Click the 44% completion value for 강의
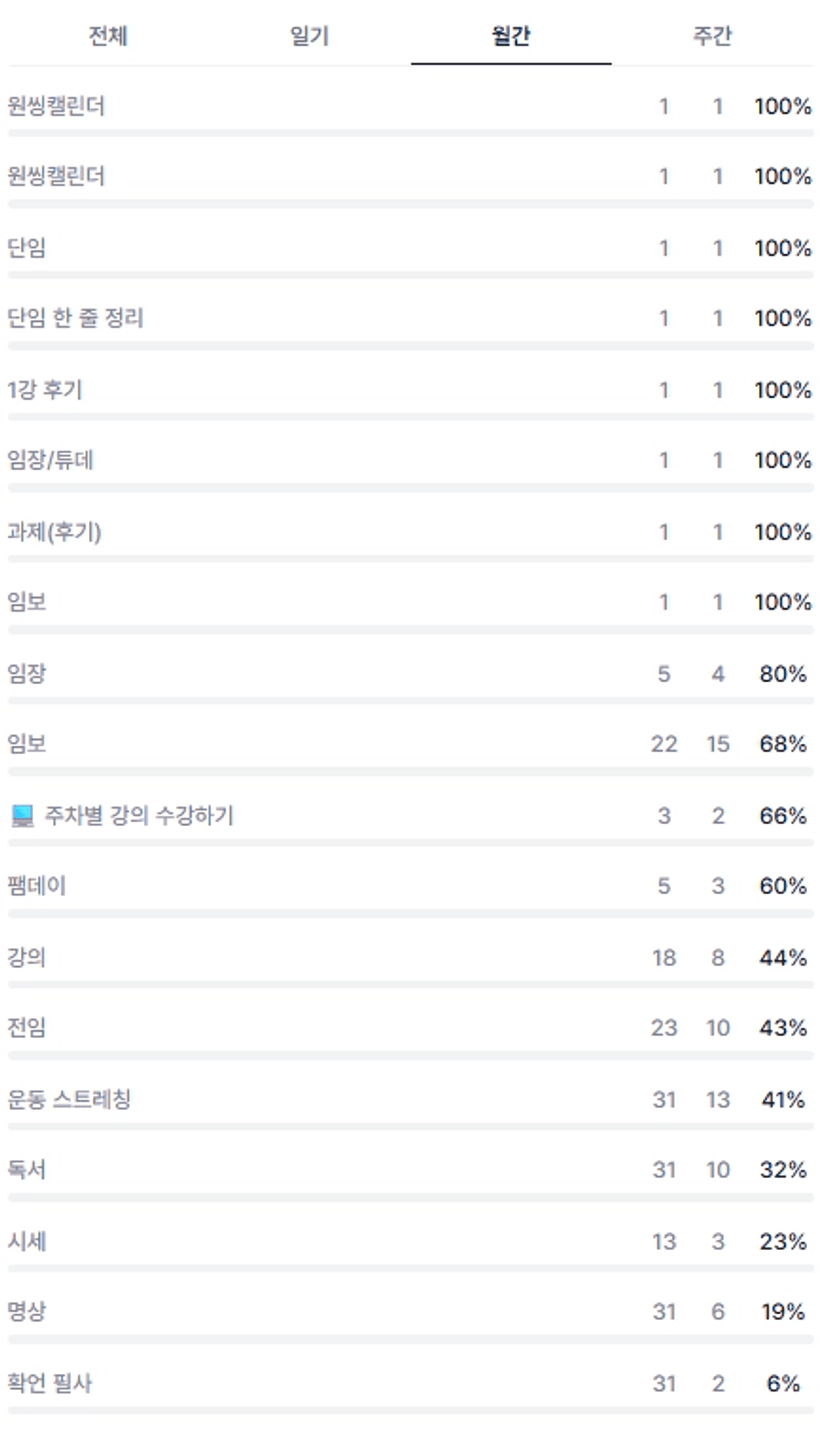827x1429 pixels. point(782,958)
